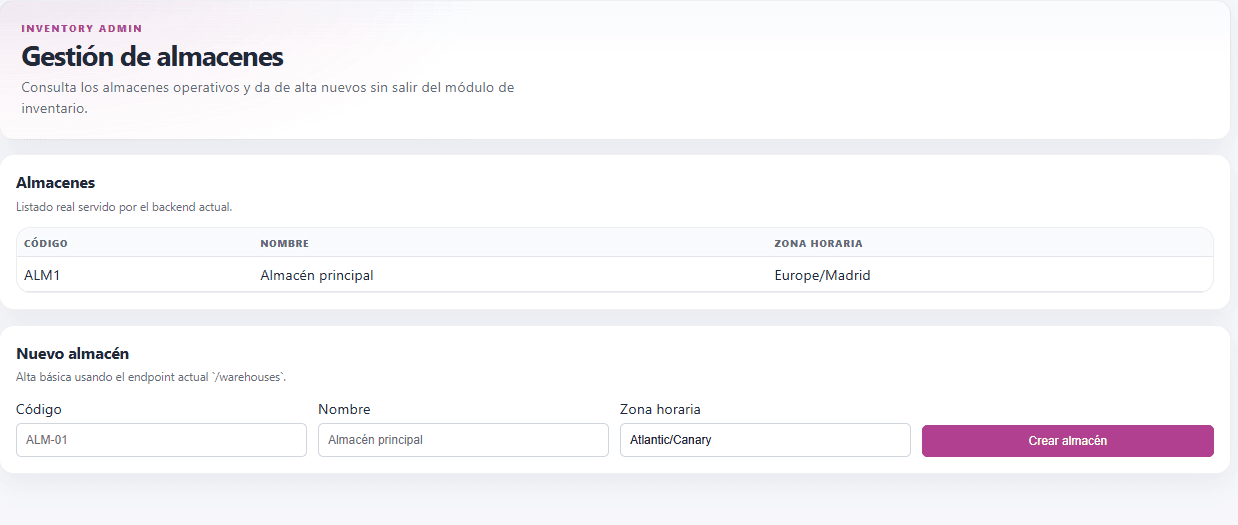Select the ALM1 code cell
1238x525 pixels.
click(x=42, y=275)
